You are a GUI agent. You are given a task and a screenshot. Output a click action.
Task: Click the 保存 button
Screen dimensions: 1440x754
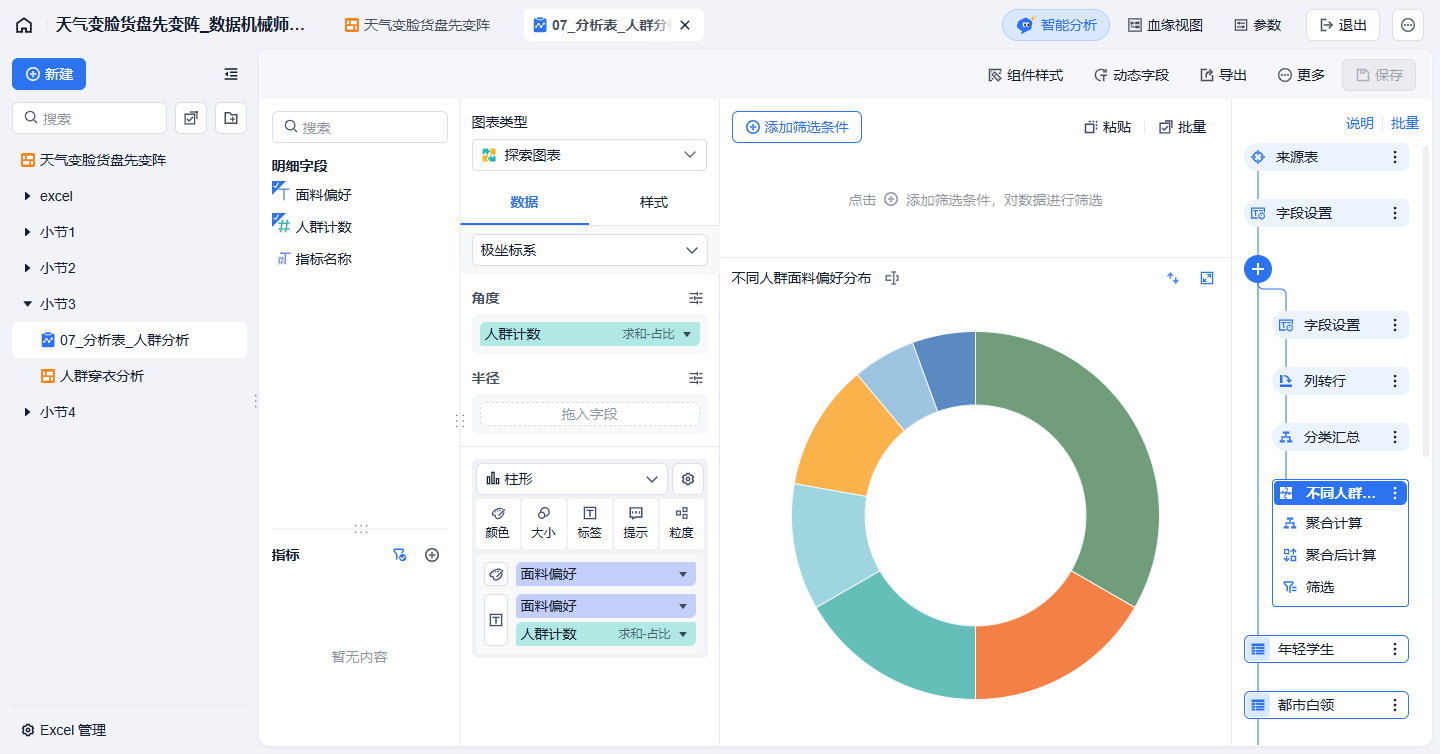[1379, 75]
